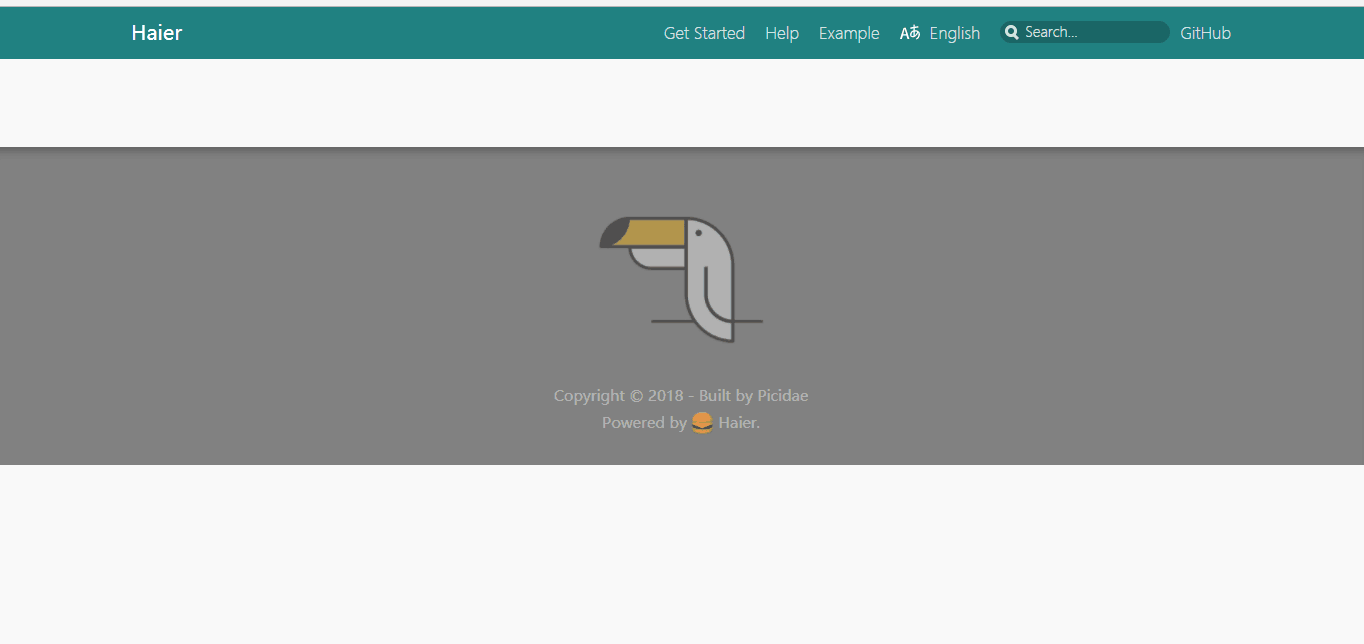Click the Haier site logo
Screen dimensions: 1364x644
tap(157, 33)
